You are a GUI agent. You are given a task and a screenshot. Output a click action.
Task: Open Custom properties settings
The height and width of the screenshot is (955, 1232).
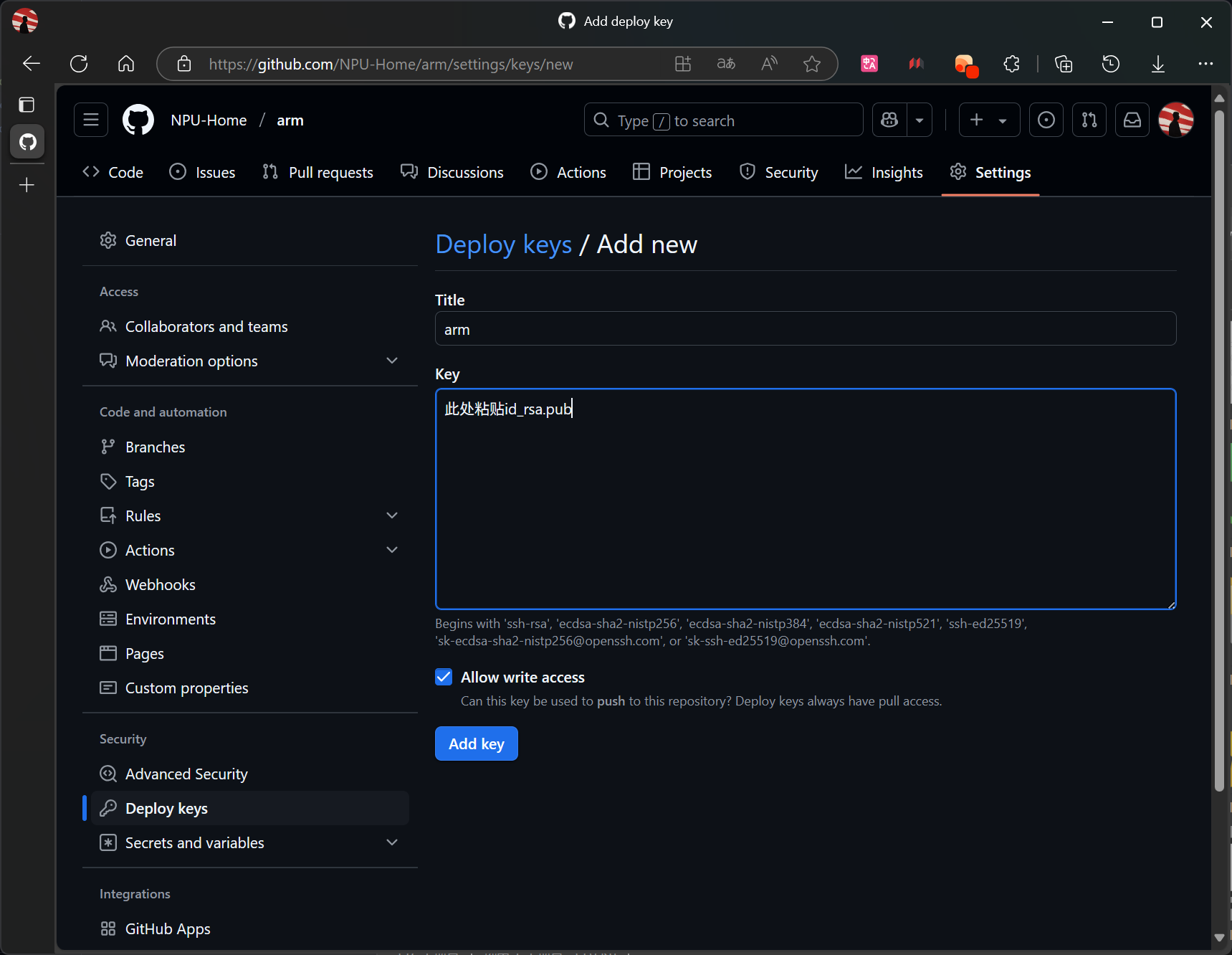coord(250,688)
